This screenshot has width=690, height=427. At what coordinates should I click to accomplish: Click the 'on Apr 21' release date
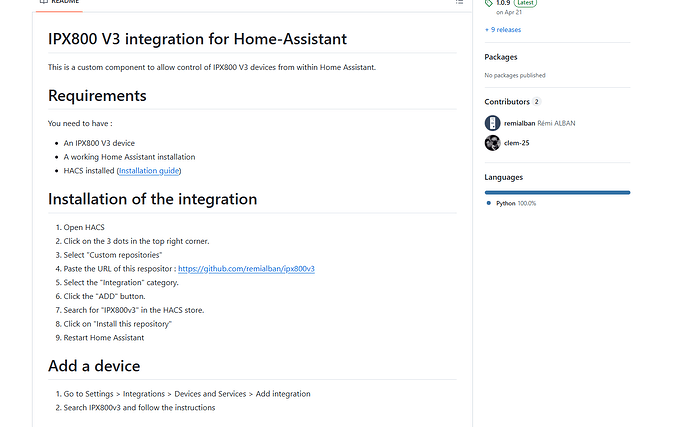tap(509, 12)
